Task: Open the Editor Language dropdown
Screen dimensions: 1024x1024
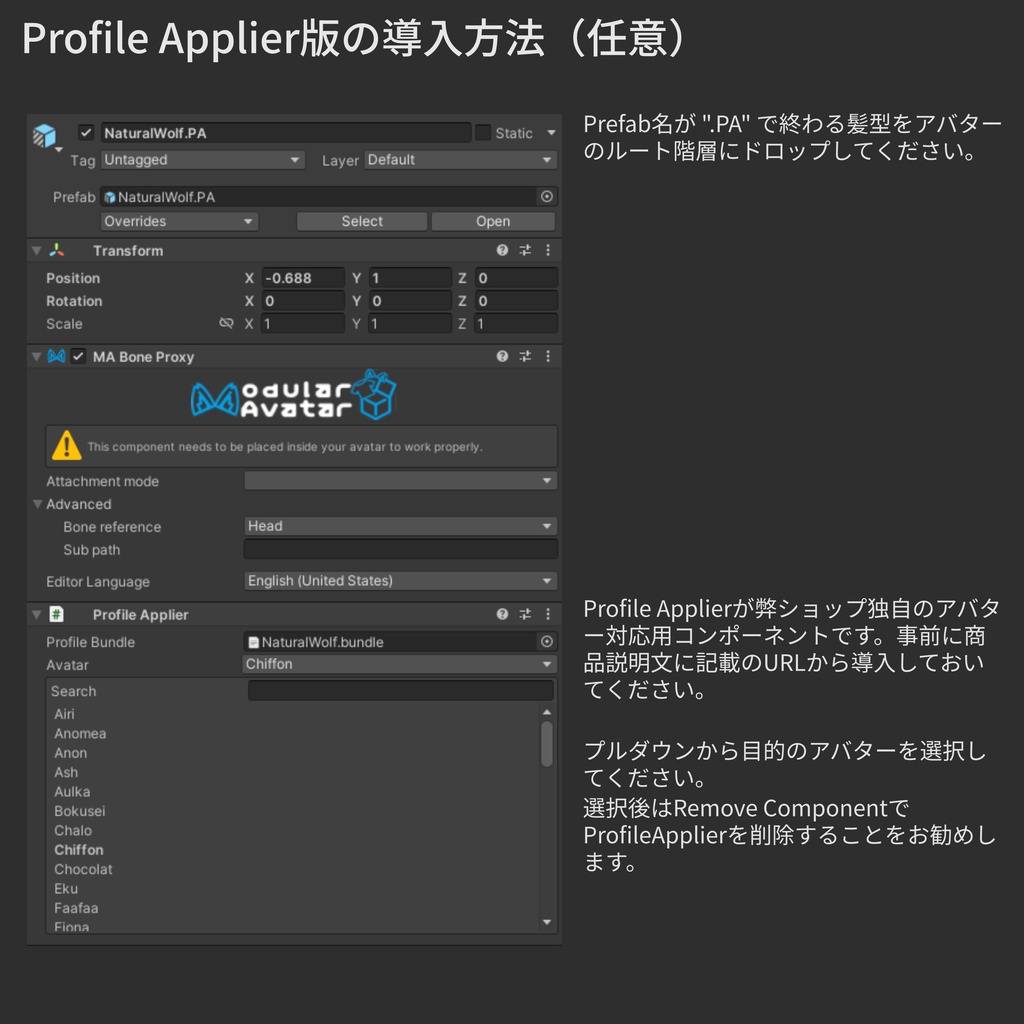Action: point(400,581)
